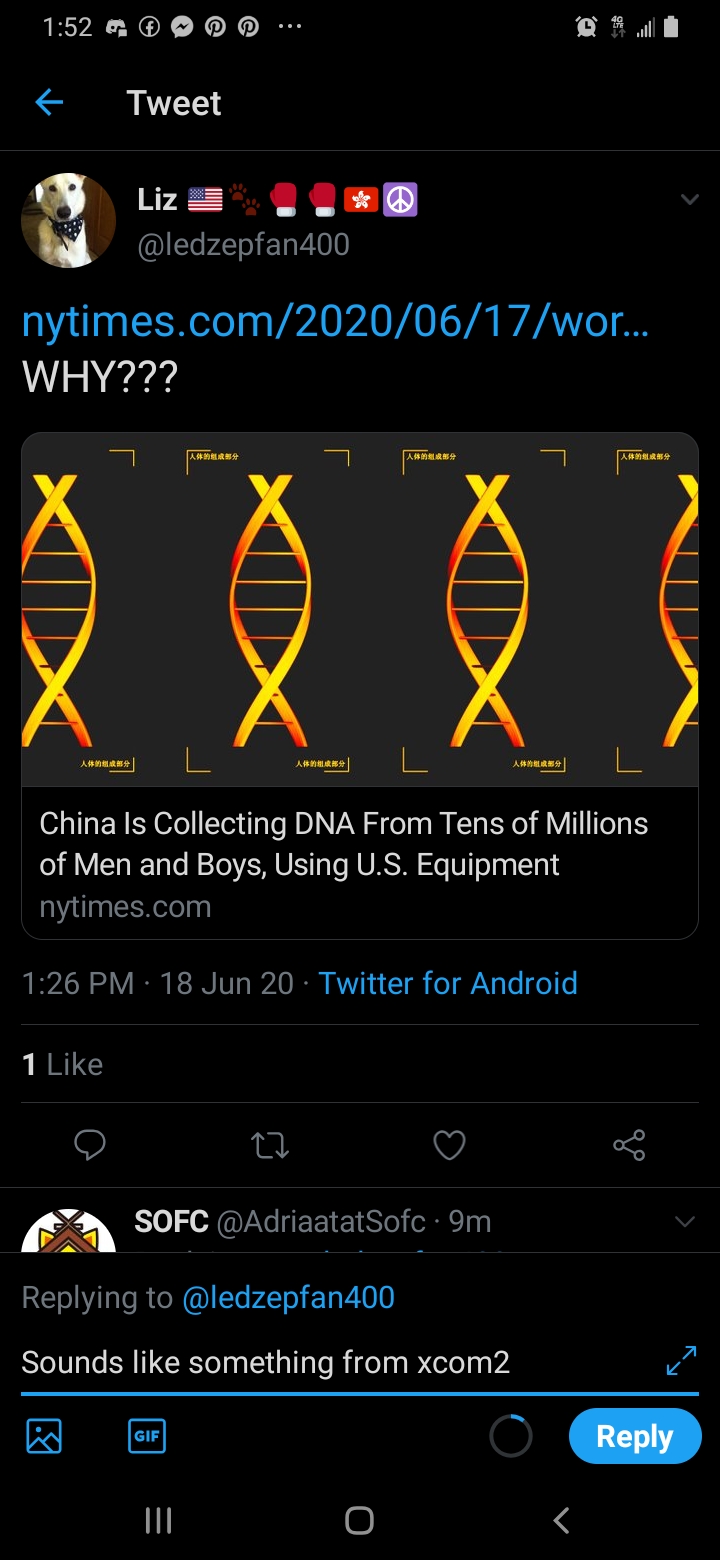720x1560 pixels.
Task: Tap the back arrow icon
Action: (x=48, y=103)
